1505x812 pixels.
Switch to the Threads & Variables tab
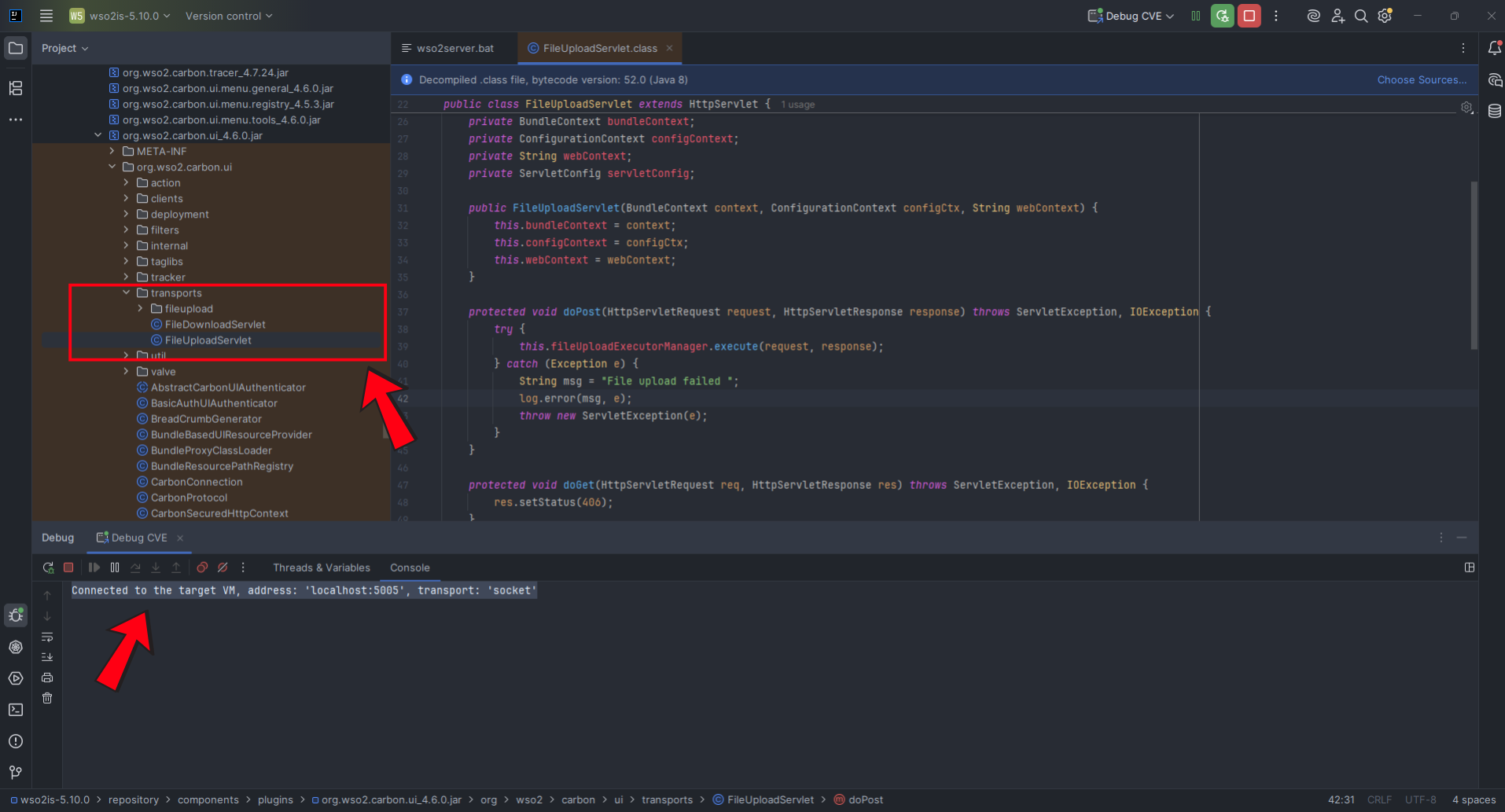point(321,568)
